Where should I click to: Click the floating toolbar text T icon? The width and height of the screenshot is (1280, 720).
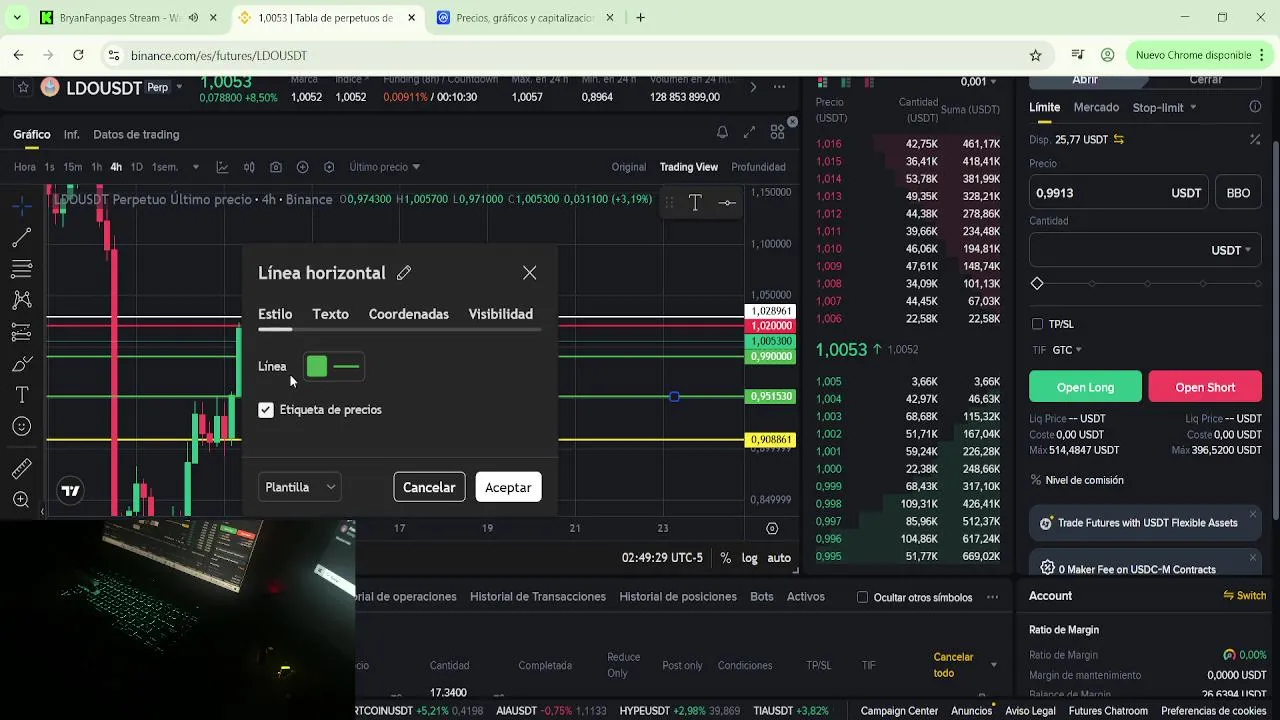coord(695,202)
